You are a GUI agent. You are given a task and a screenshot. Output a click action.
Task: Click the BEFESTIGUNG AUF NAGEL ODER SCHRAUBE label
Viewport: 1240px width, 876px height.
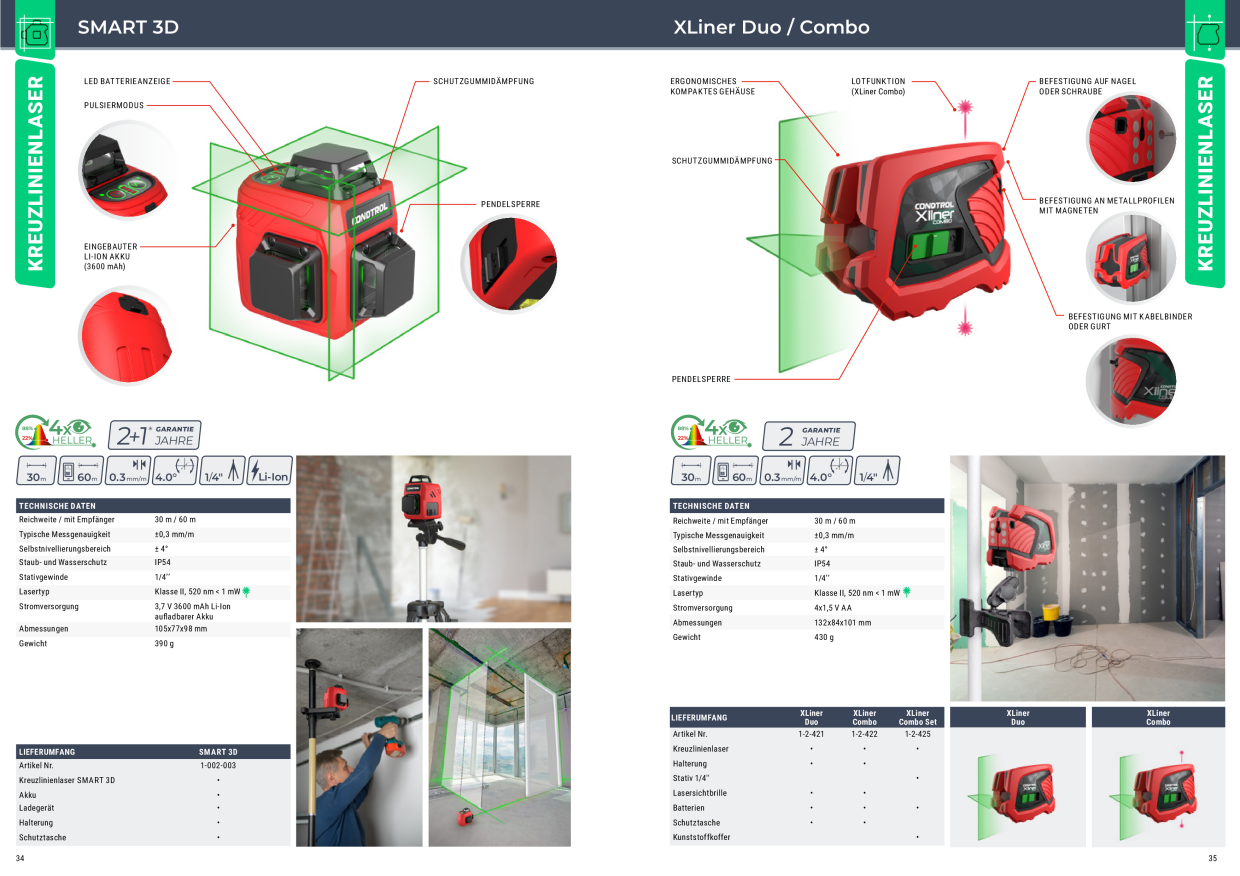(1087, 86)
